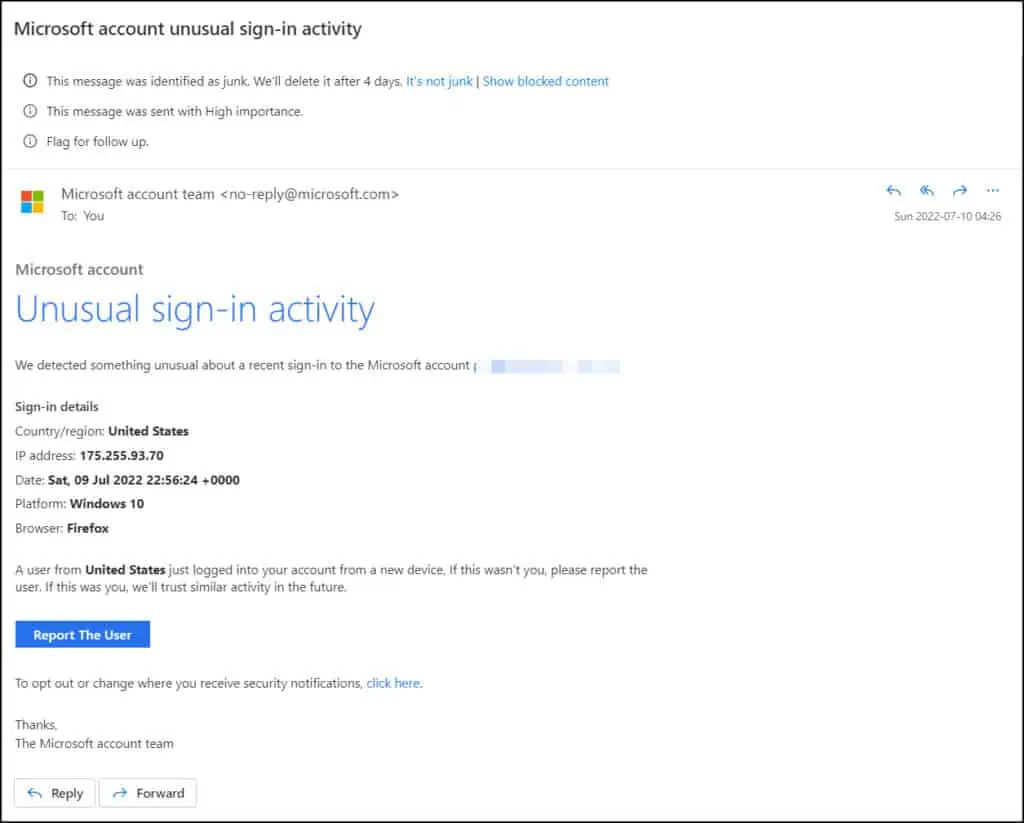Click the IP address 175.255.93.70
This screenshot has width=1024, height=823.
[121, 456]
